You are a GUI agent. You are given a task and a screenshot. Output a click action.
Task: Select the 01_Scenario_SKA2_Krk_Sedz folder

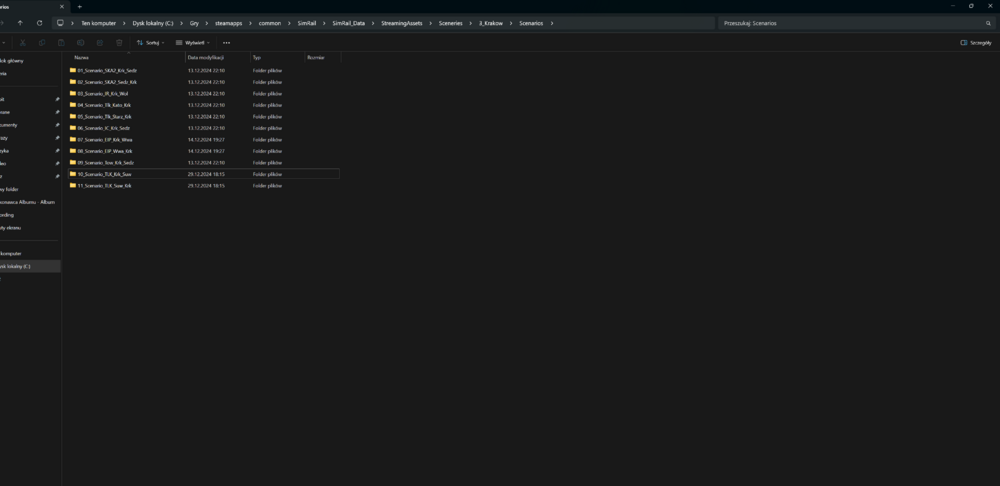click(x=107, y=70)
